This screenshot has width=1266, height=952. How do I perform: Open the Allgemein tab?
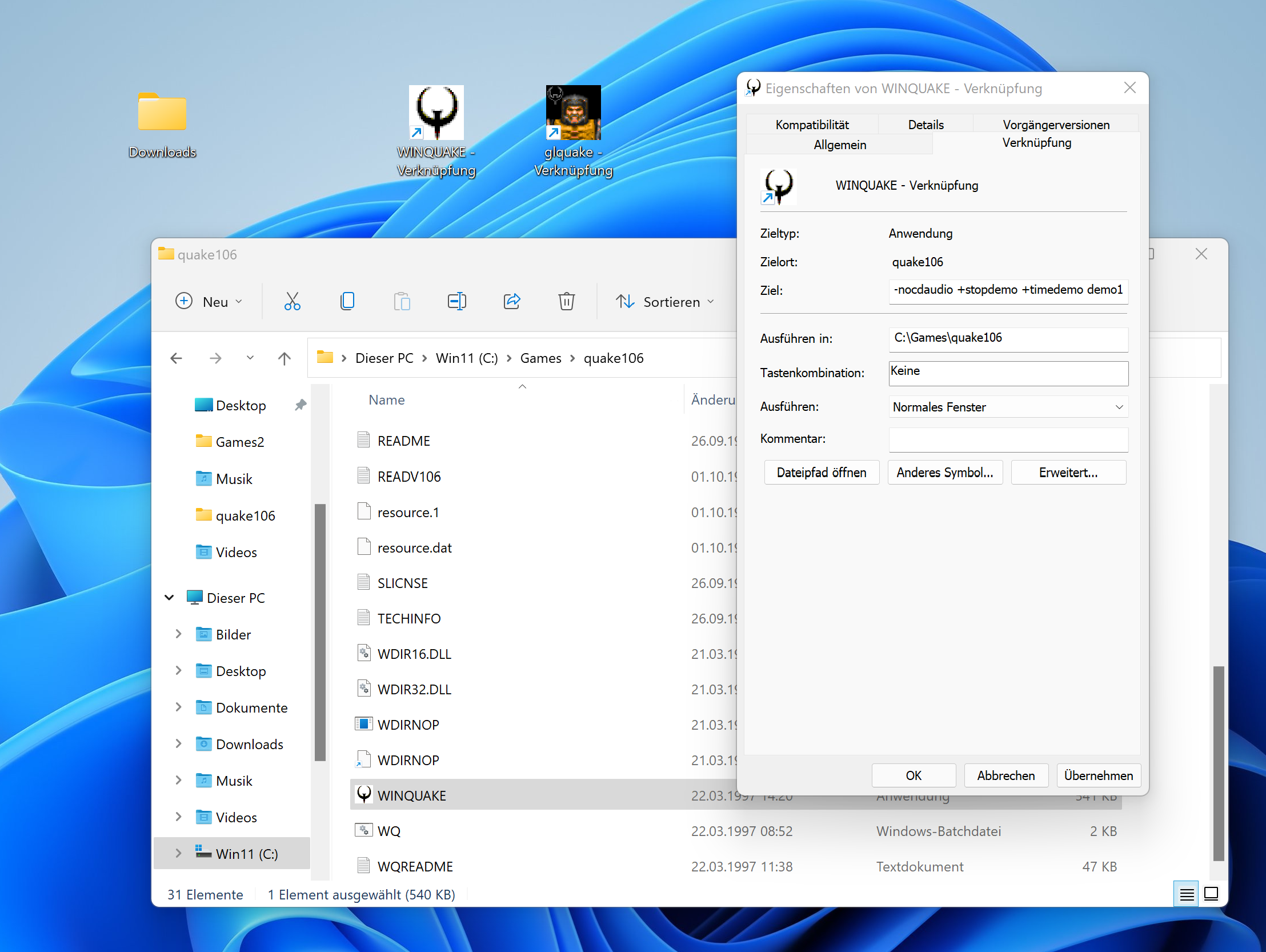[839, 144]
